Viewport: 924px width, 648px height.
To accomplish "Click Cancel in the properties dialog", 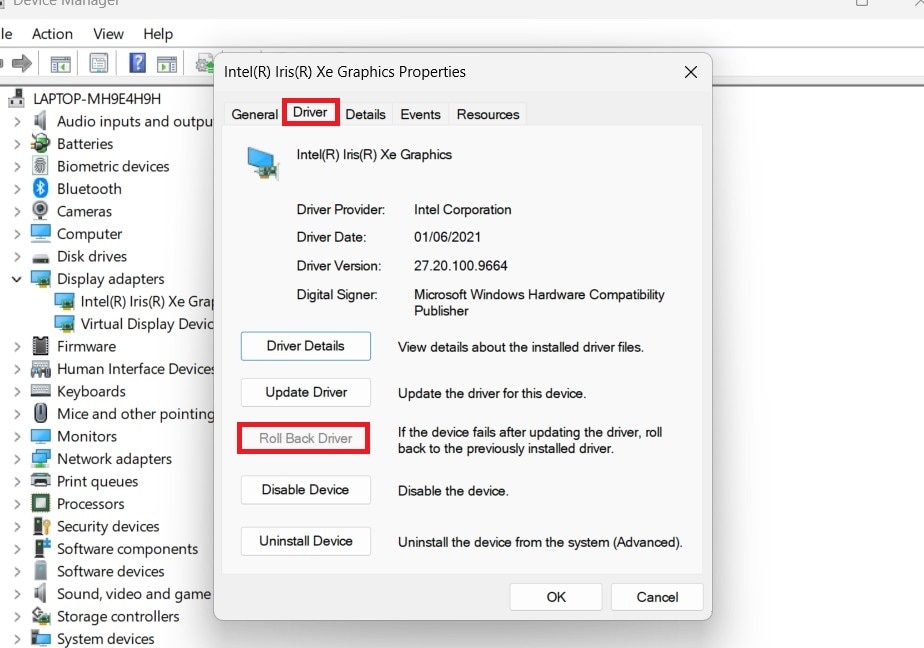I will click(x=657, y=597).
